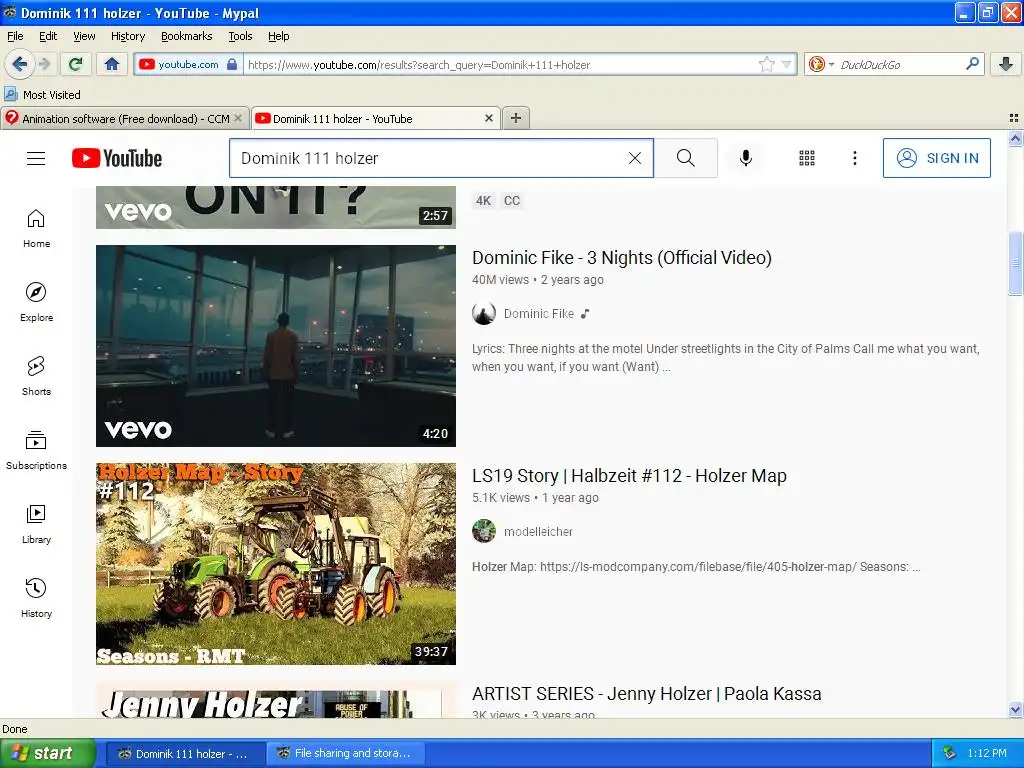Open the Most Visited bookmarks folder
The height and width of the screenshot is (768, 1024).
pyautogui.click(x=42, y=95)
